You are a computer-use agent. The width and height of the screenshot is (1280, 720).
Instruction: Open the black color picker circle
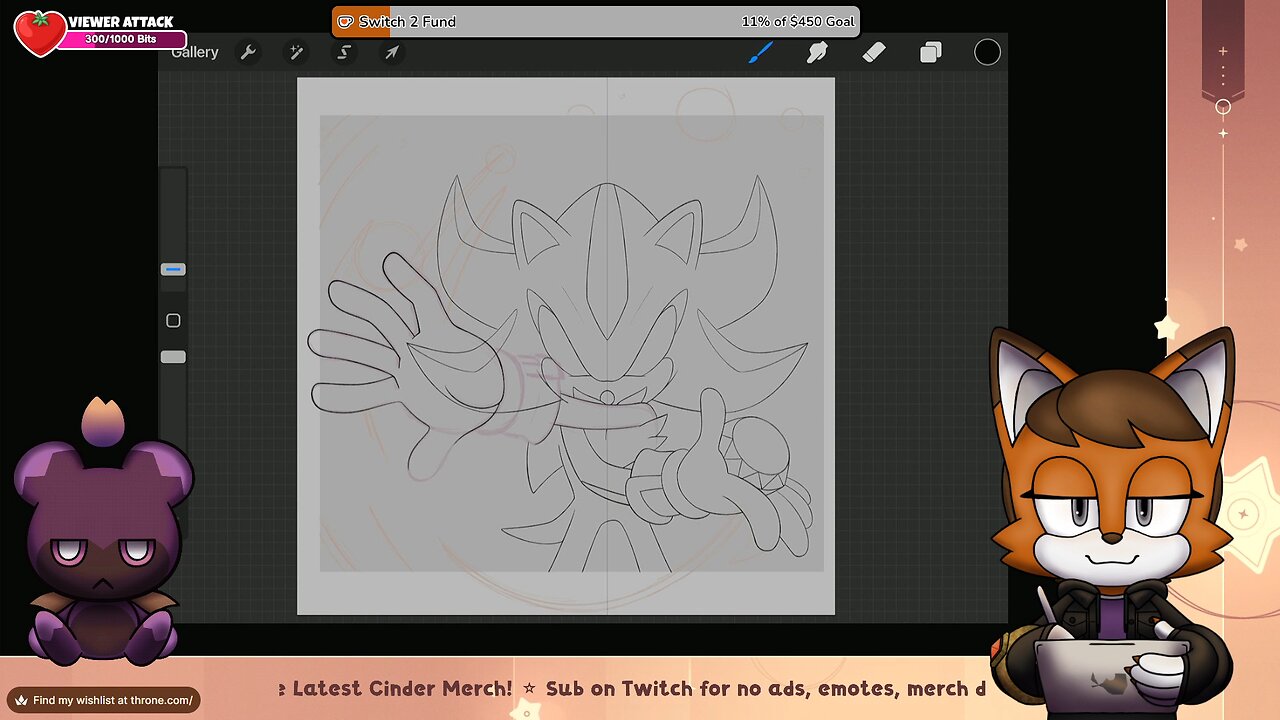987,52
